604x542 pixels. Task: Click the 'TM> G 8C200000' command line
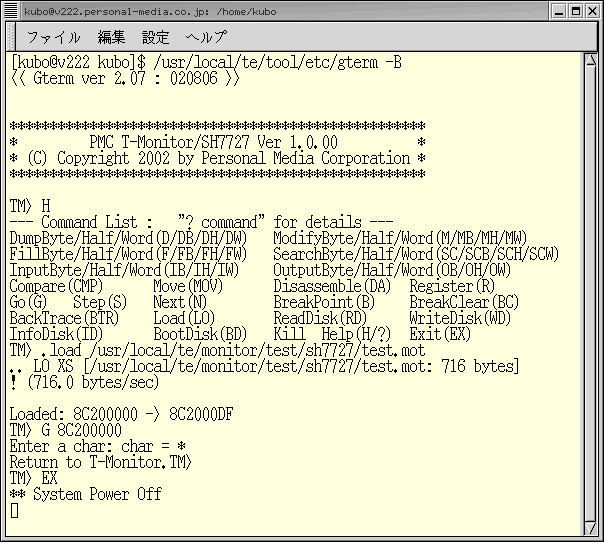[66, 430]
